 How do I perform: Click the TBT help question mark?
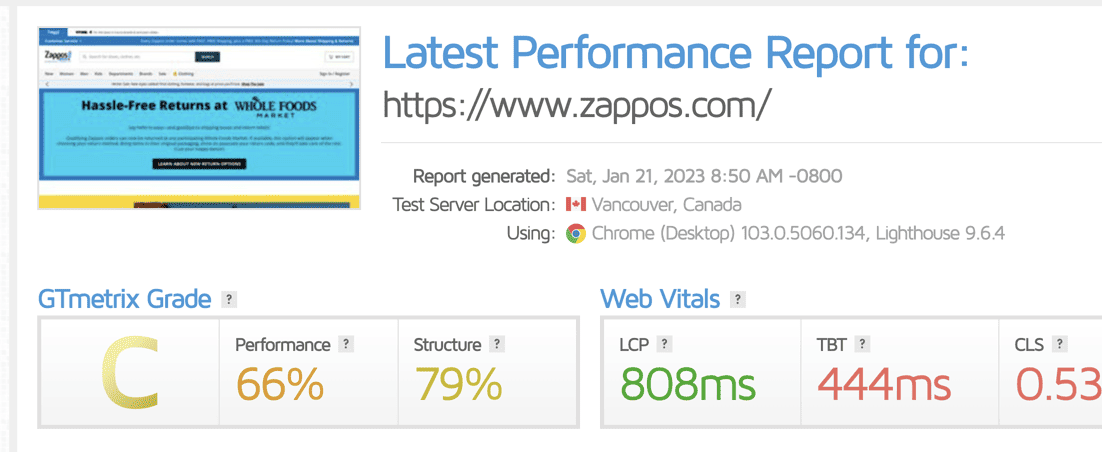[x=862, y=344]
